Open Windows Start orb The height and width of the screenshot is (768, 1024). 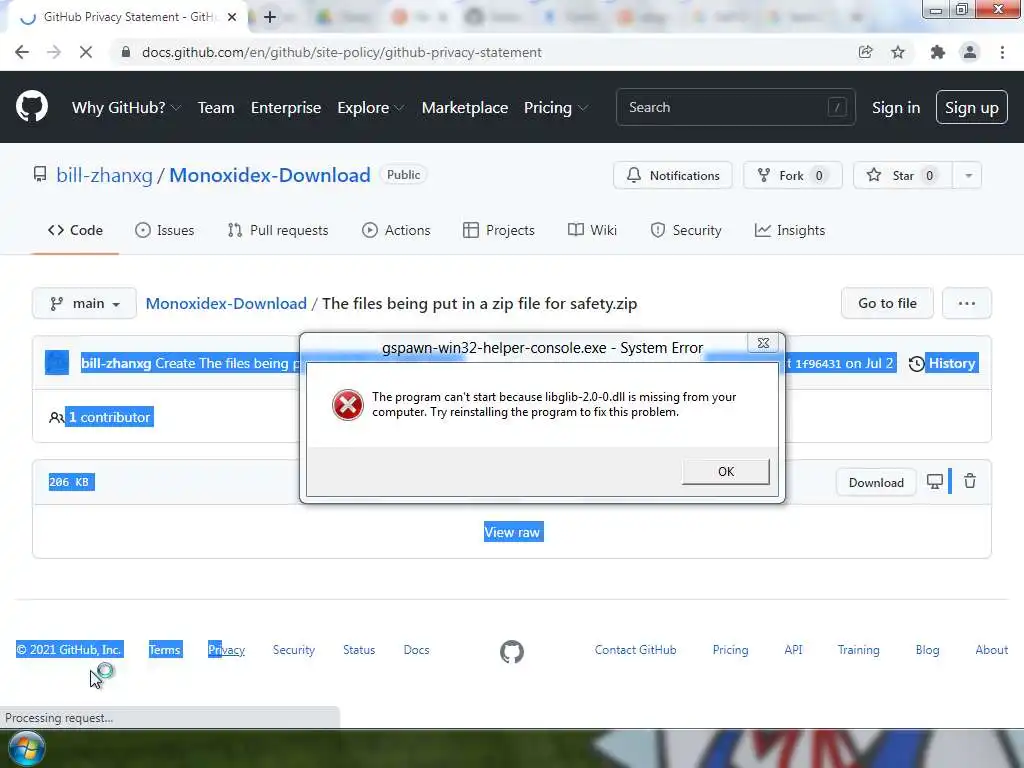click(x=27, y=749)
